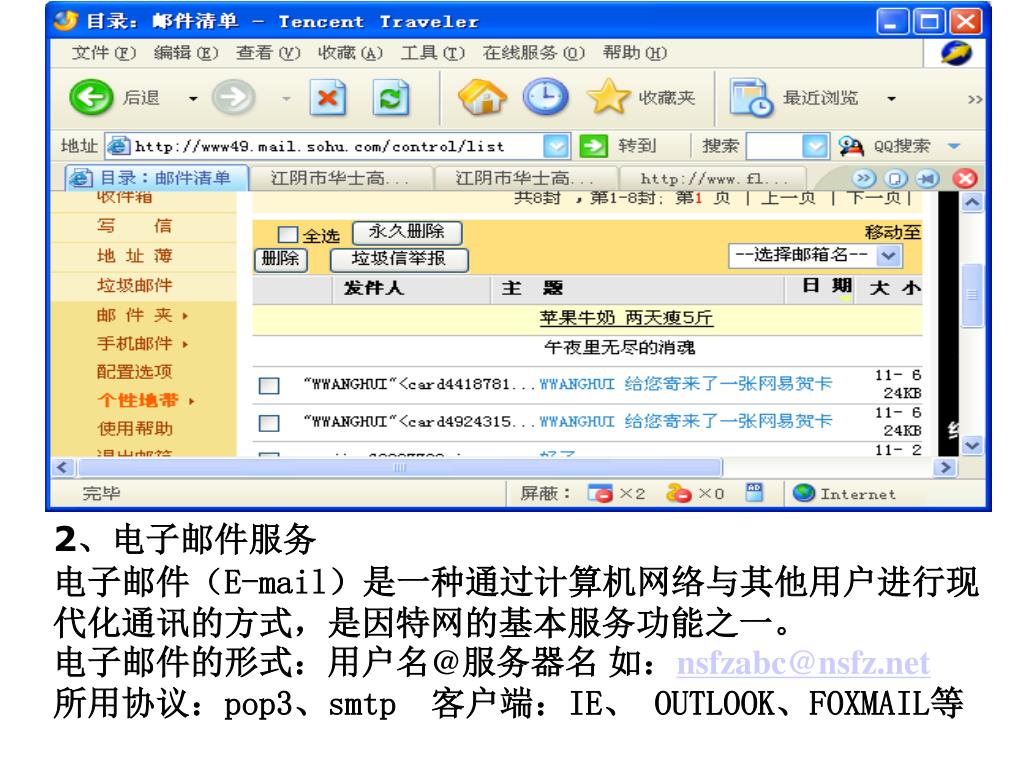This screenshot has width=1024, height=768.
Task: Click the 永久删除 button
Action: [x=407, y=232]
